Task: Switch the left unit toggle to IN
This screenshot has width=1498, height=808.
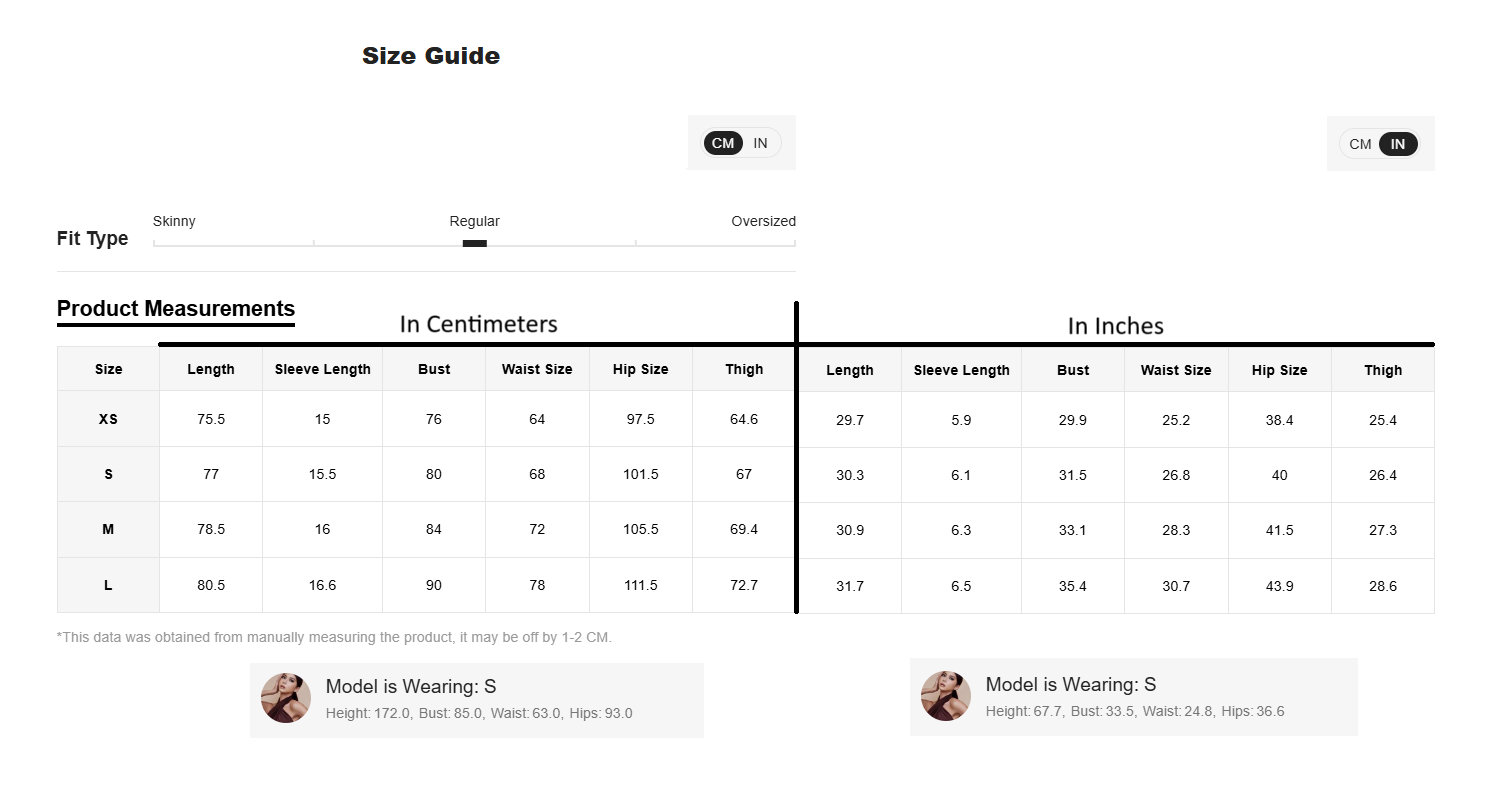Action: [761, 143]
